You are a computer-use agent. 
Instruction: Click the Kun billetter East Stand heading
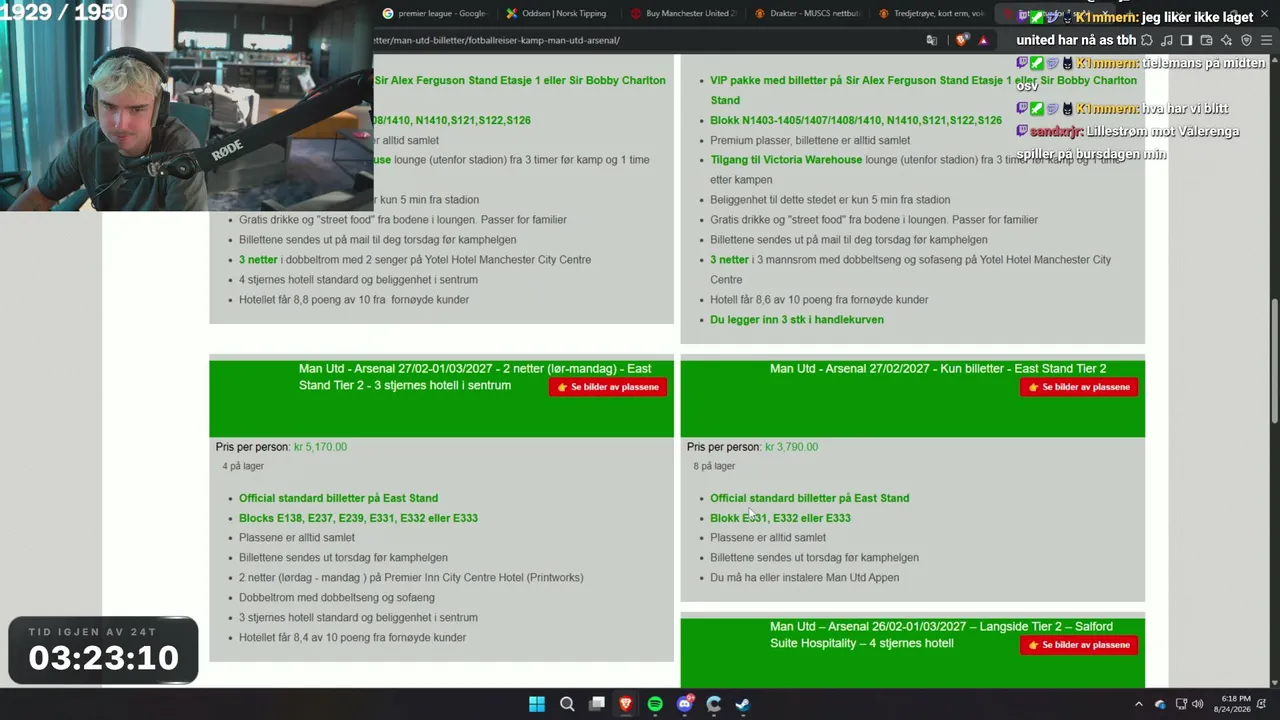938,369
